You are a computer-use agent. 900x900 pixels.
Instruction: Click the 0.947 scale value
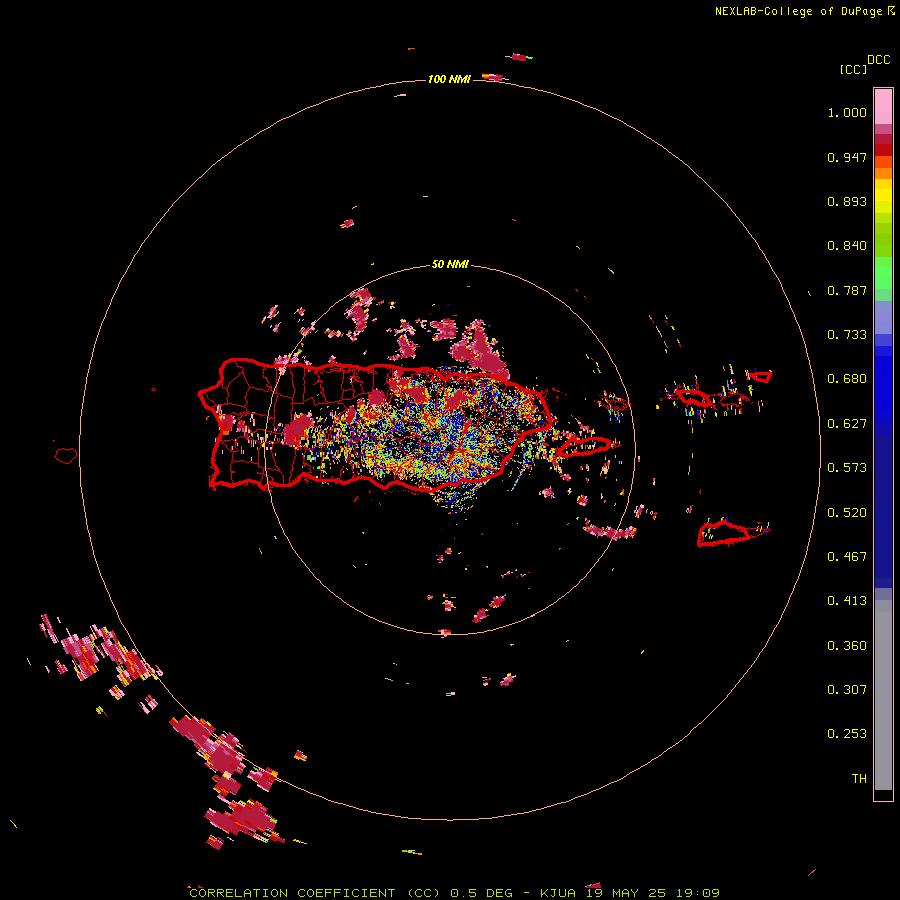(847, 157)
